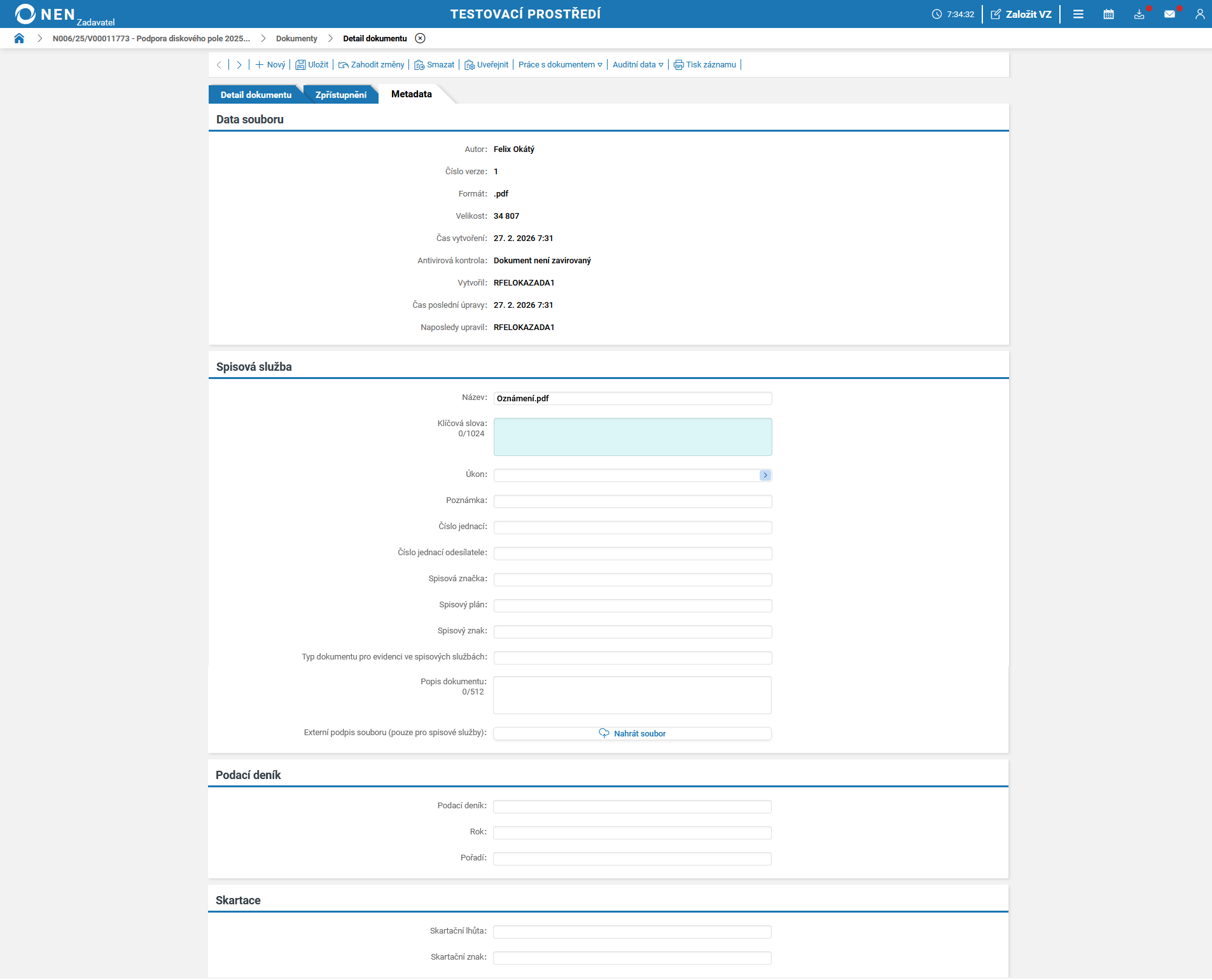Open the hamburger menu icon
This screenshot has height=980, width=1212.
point(1078,14)
